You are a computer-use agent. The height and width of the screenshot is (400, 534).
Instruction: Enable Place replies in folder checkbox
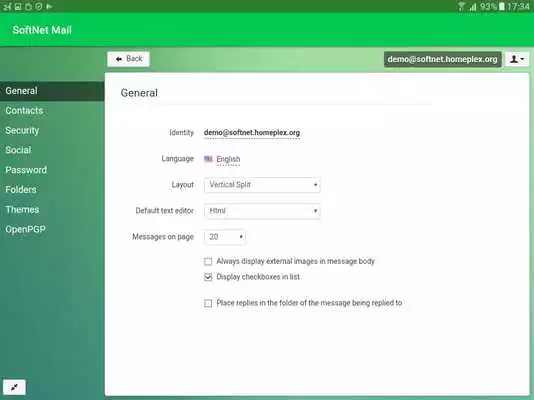[208, 303]
